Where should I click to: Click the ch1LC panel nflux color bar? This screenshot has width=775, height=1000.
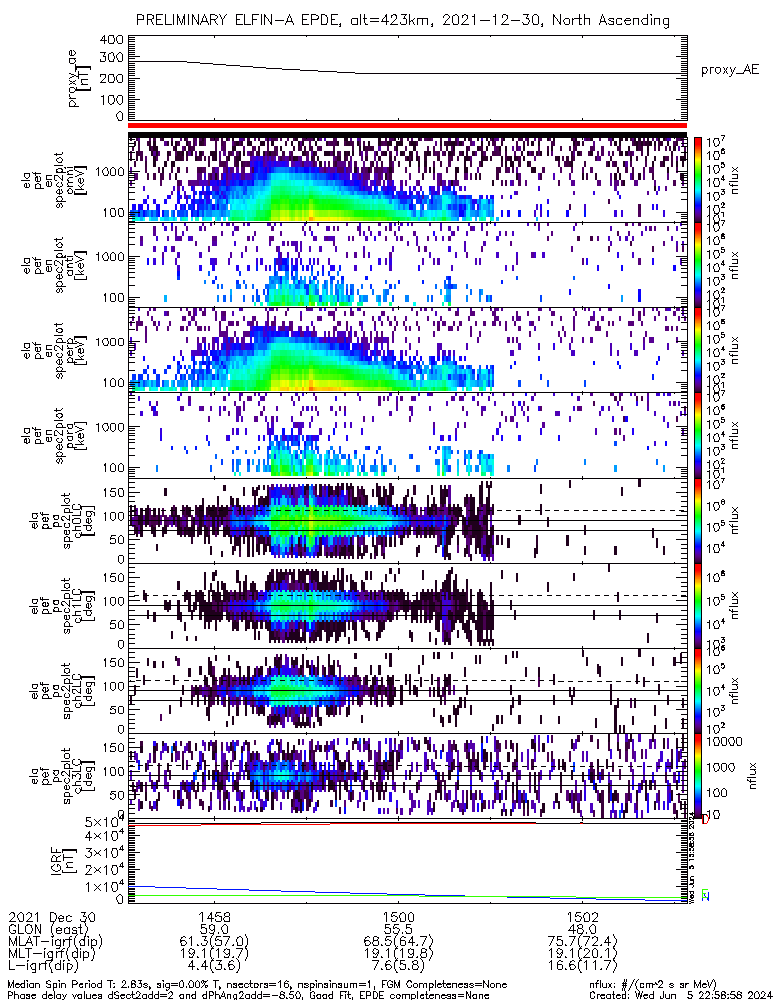click(x=698, y=605)
